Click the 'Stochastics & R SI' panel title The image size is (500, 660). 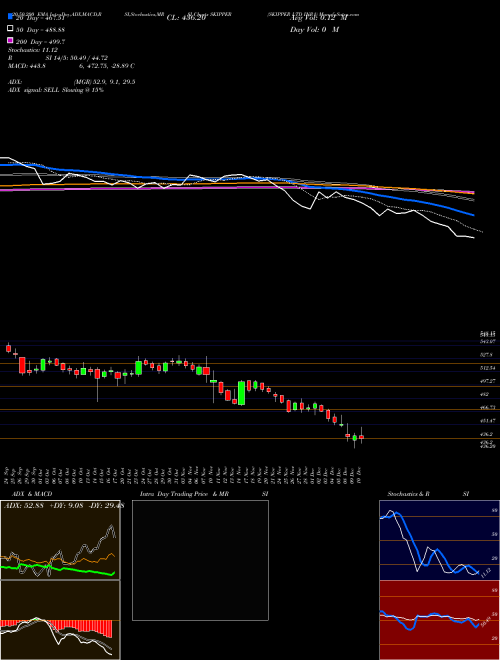coord(428,494)
